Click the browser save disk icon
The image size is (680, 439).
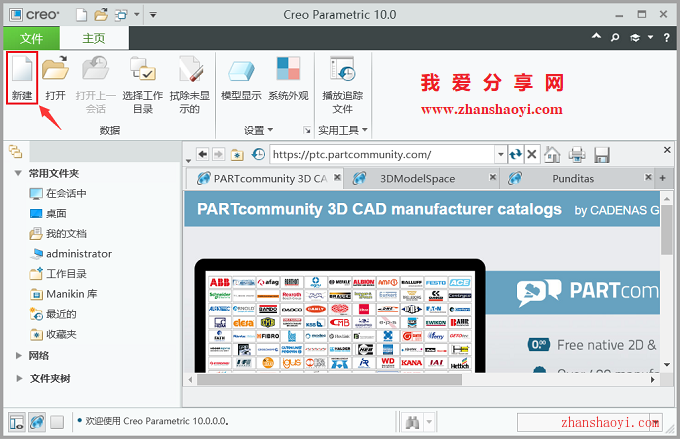pyautogui.click(x=602, y=155)
